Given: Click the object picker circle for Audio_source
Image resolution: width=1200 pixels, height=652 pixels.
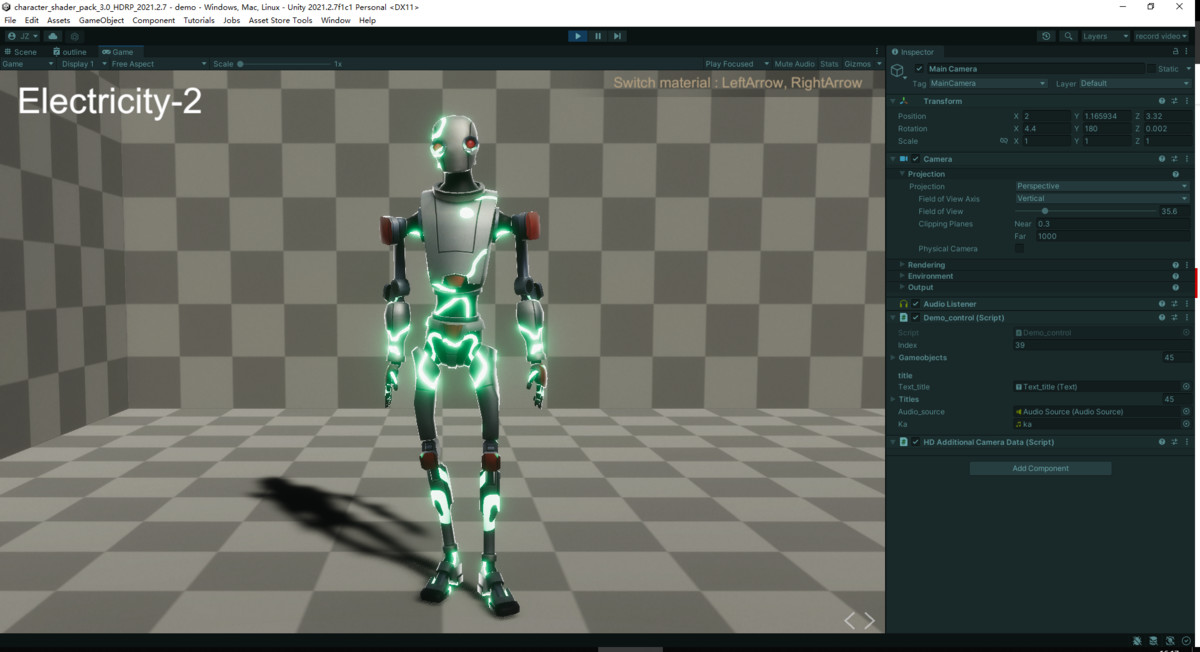Looking at the screenshot, I should pyautogui.click(x=1185, y=411).
